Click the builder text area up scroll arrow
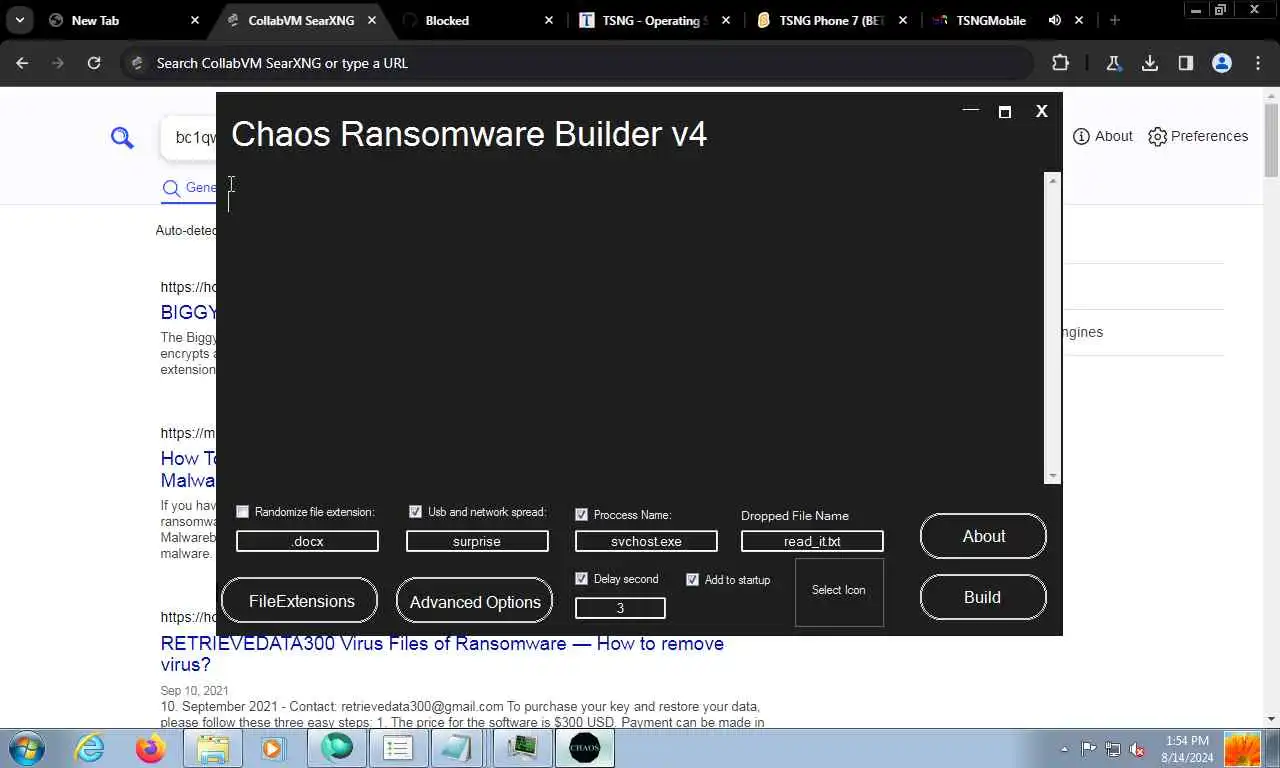The height and width of the screenshot is (768, 1280). 1052,180
